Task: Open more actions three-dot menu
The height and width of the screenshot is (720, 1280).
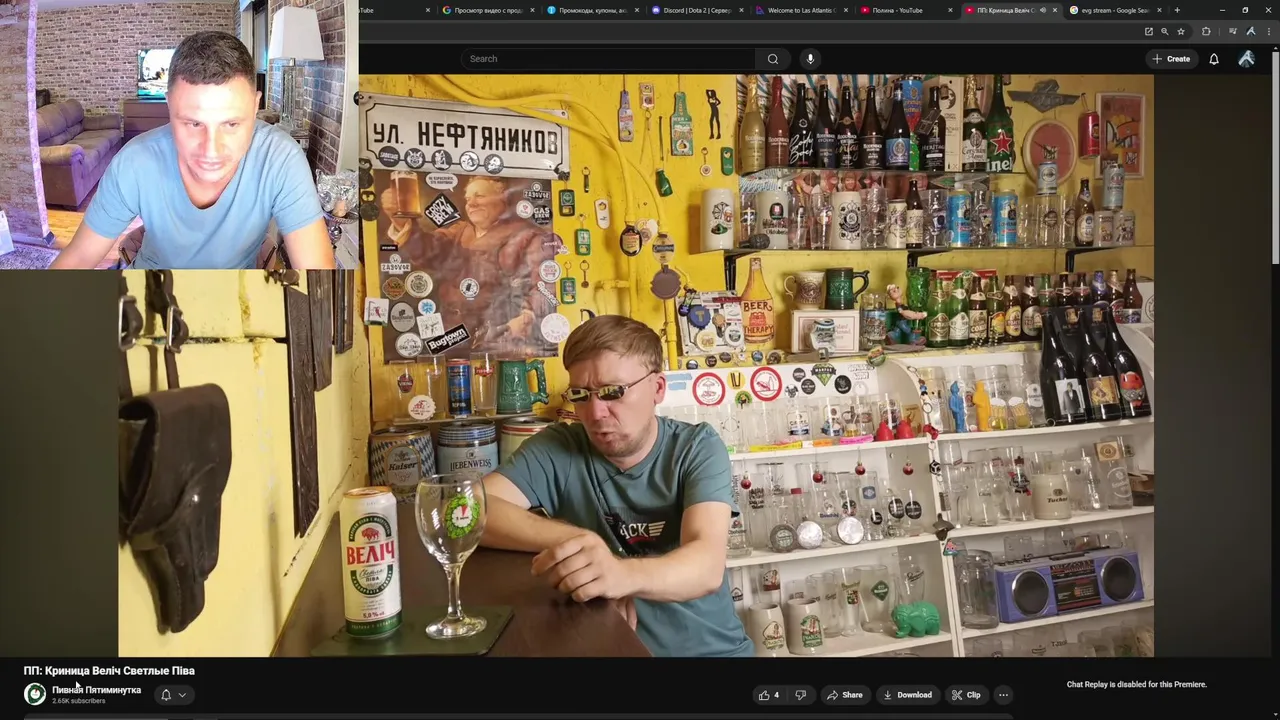Action: click(1003, 695)
